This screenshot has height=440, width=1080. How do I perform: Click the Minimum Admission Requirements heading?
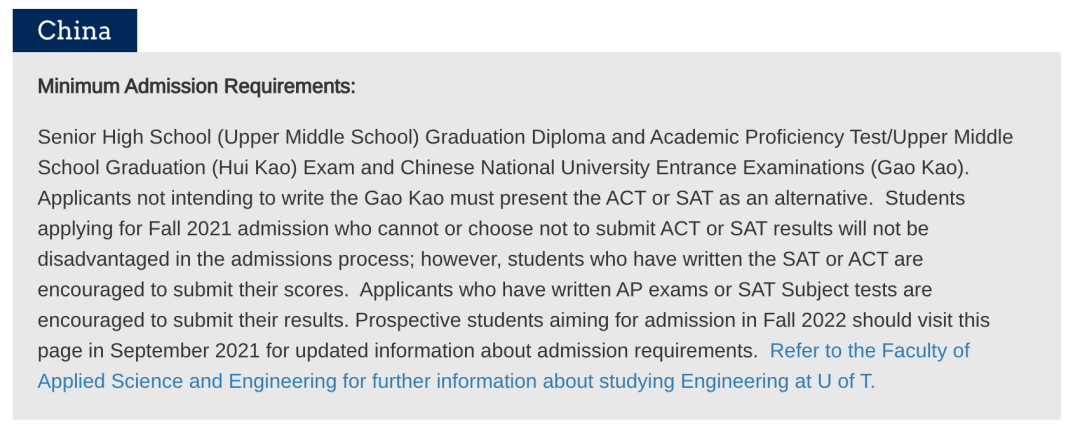click(x=196, y=87)
